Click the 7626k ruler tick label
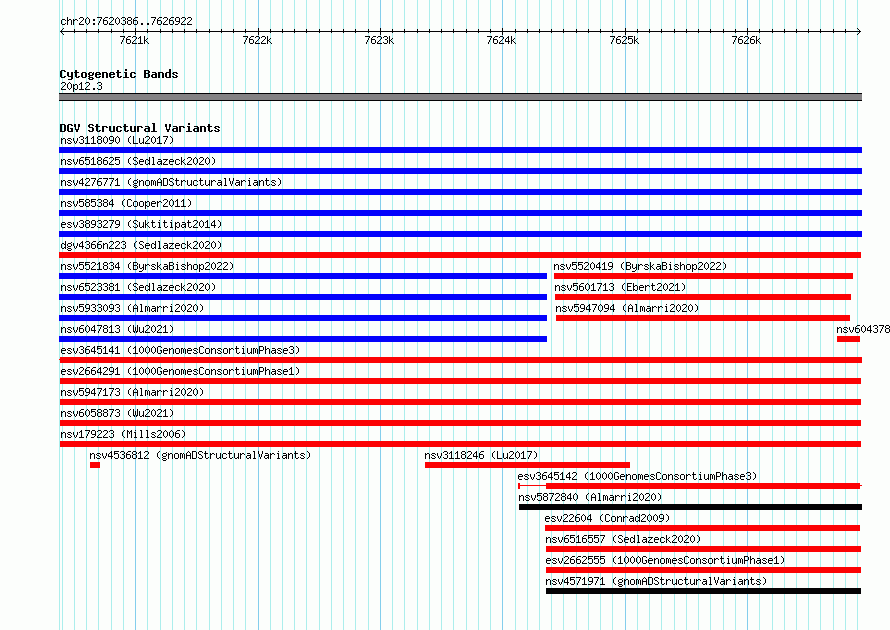This screenshot has width=890, height=630. (746, 40)
